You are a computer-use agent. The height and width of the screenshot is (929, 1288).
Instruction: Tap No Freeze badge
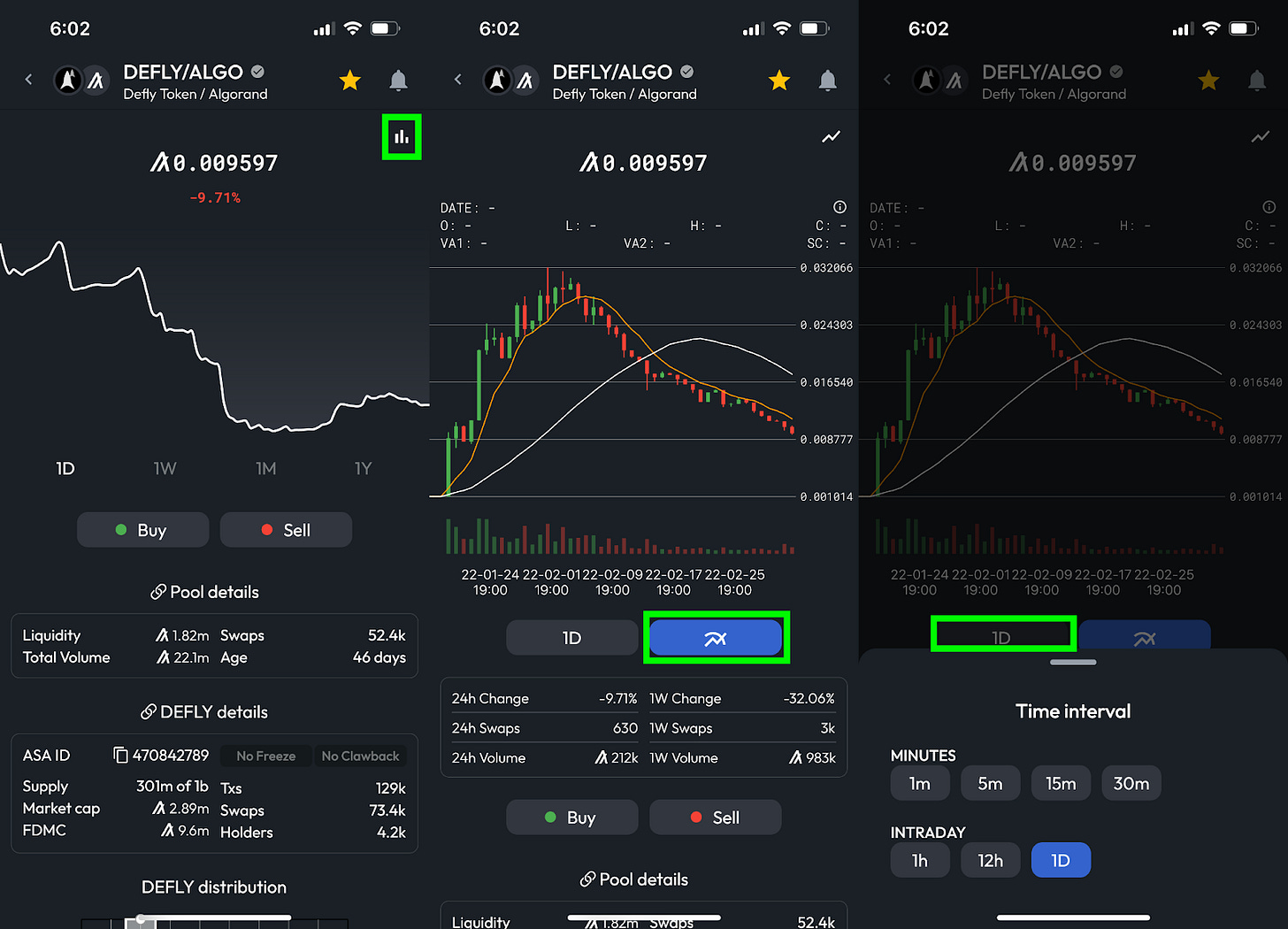(x=266, y=756)
